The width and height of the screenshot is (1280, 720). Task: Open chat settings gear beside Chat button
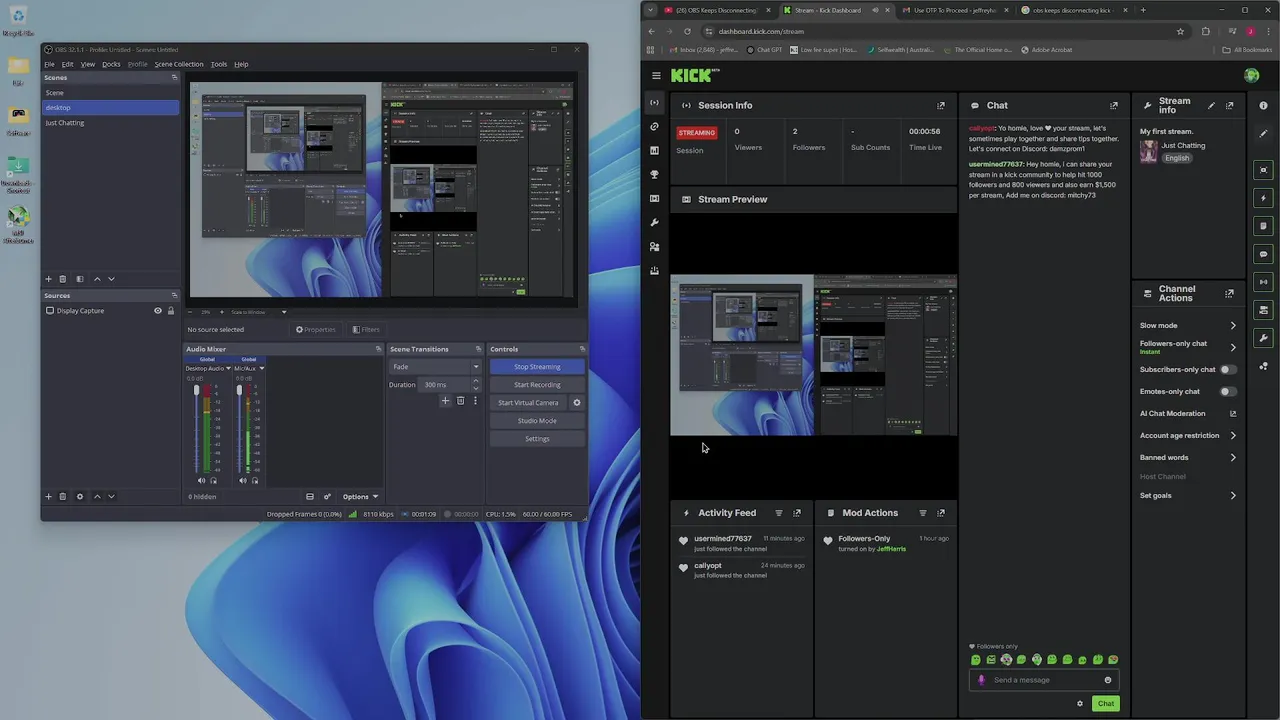(1080, 703)
